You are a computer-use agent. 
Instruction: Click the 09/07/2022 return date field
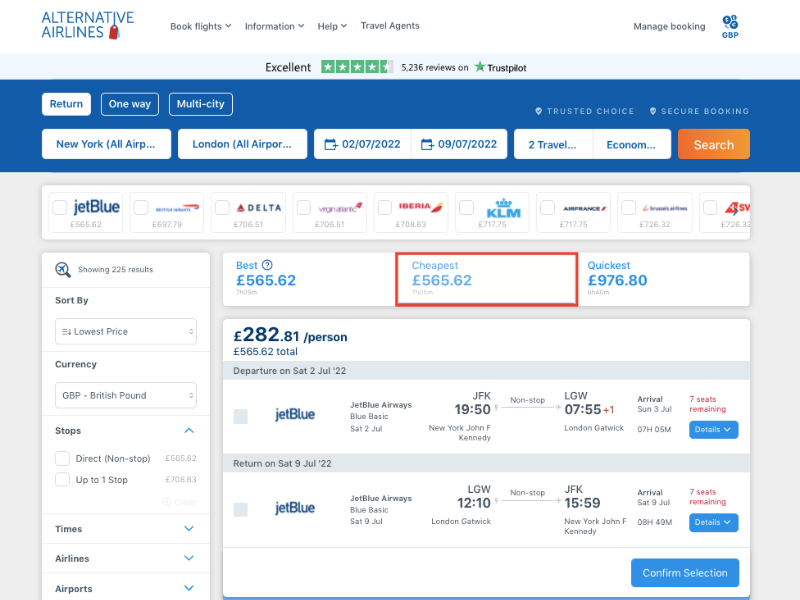pos(459,144)
